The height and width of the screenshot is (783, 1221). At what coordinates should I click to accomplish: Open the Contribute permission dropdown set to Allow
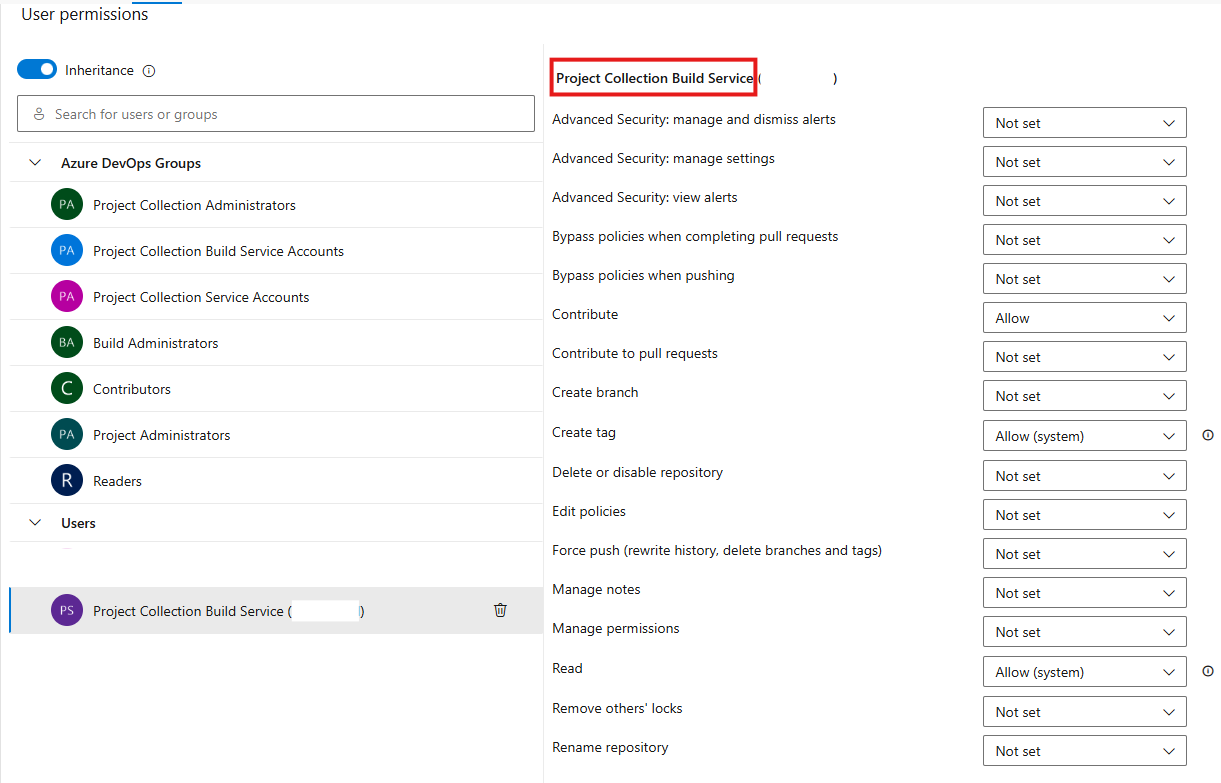click(x=1085, y=318)
